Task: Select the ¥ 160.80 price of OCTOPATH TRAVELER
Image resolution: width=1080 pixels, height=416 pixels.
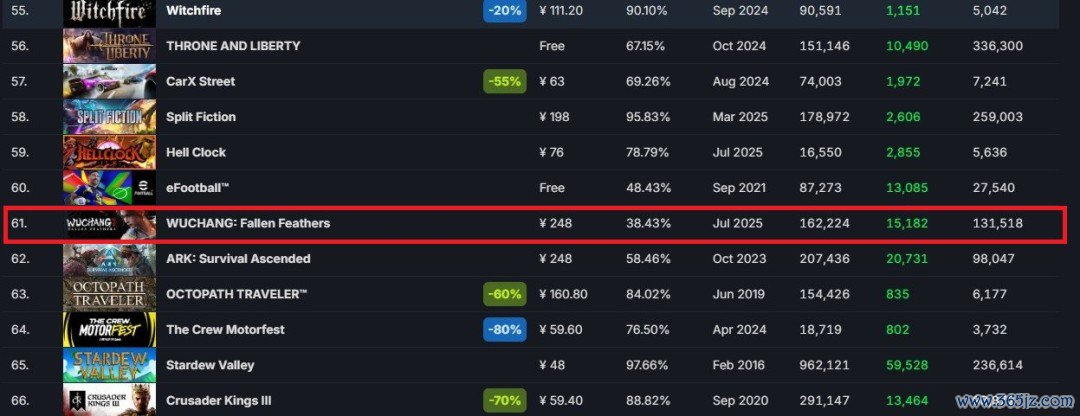Action: (x=563, y=294)
